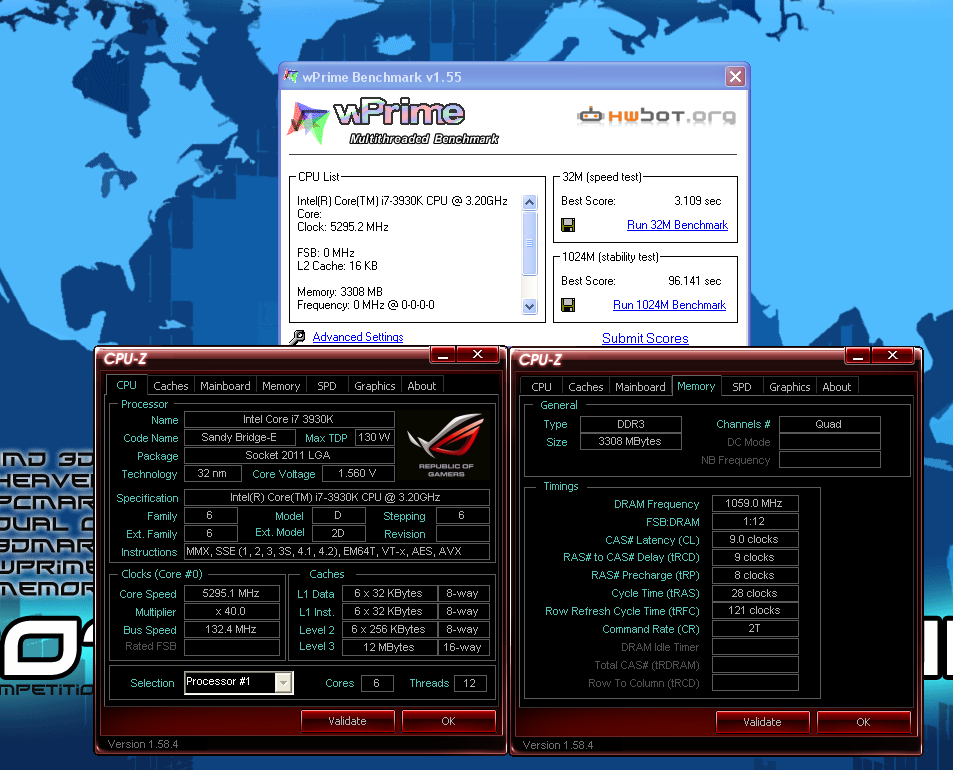Click the Threads 12 field
The width and height of the screenshot is (953, 770).
point(470,684)
